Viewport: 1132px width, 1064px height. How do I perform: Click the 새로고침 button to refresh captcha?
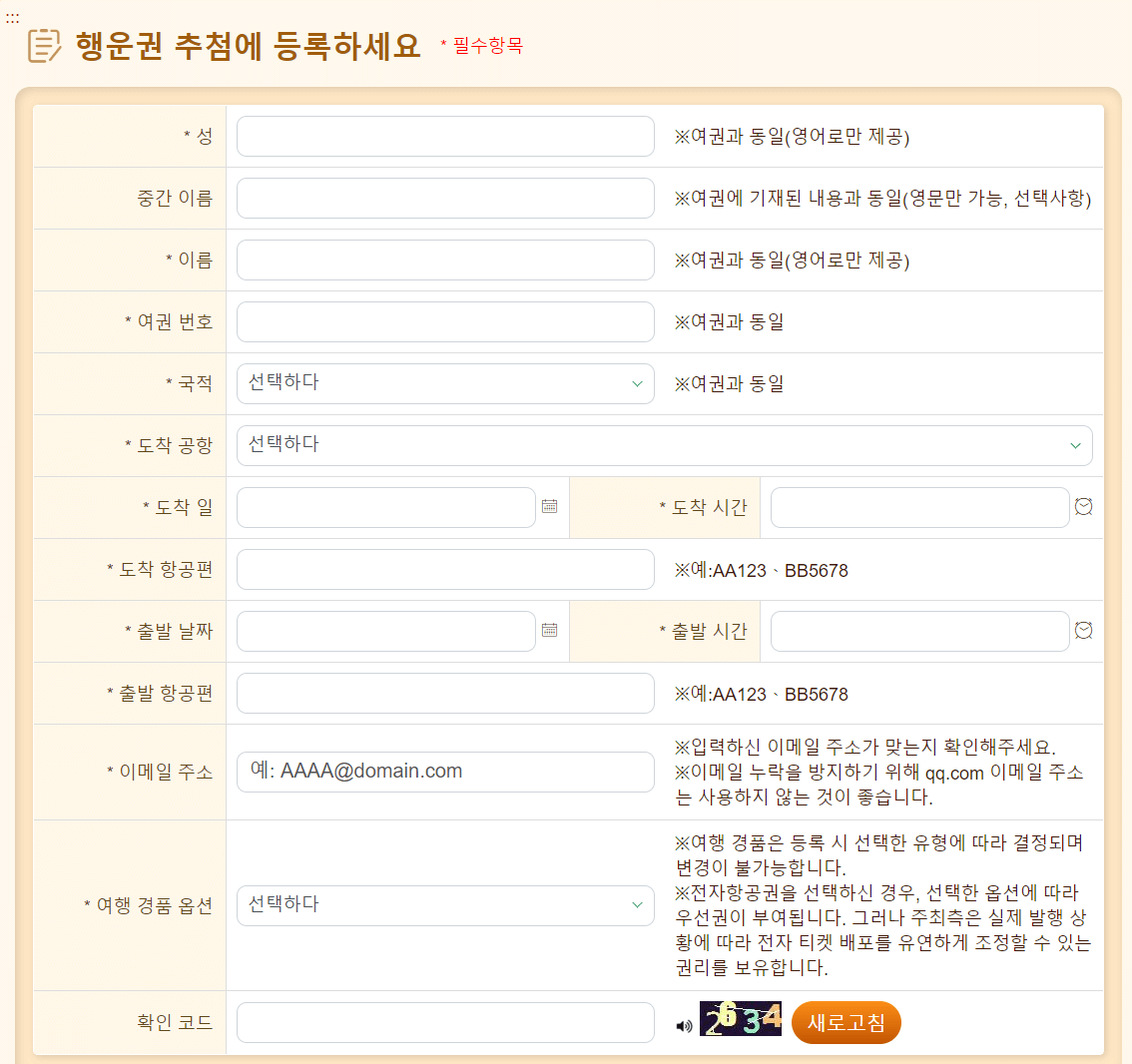pos(846,1022)
